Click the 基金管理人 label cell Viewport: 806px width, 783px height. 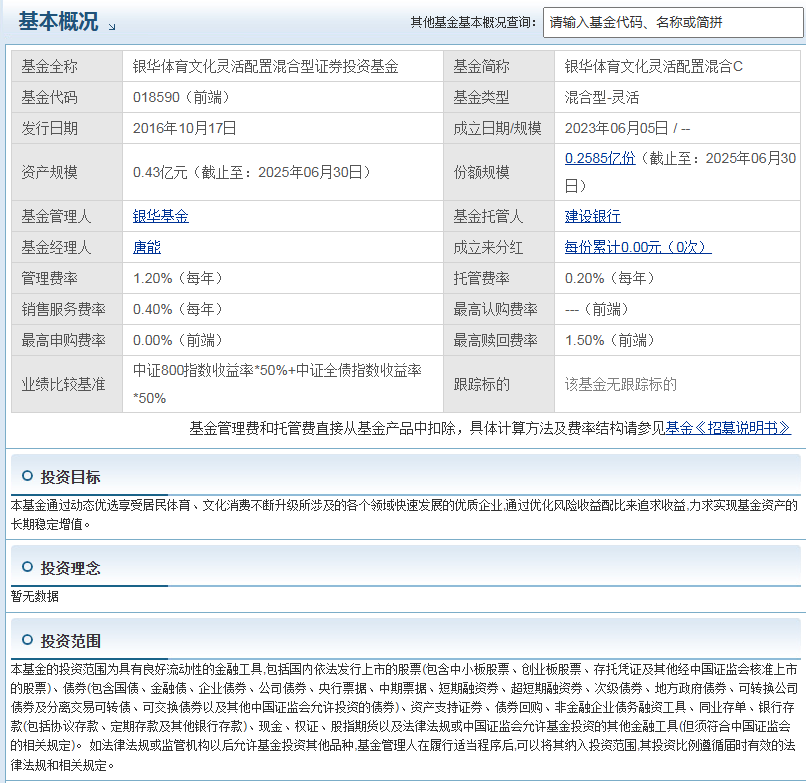click(67, 216)
